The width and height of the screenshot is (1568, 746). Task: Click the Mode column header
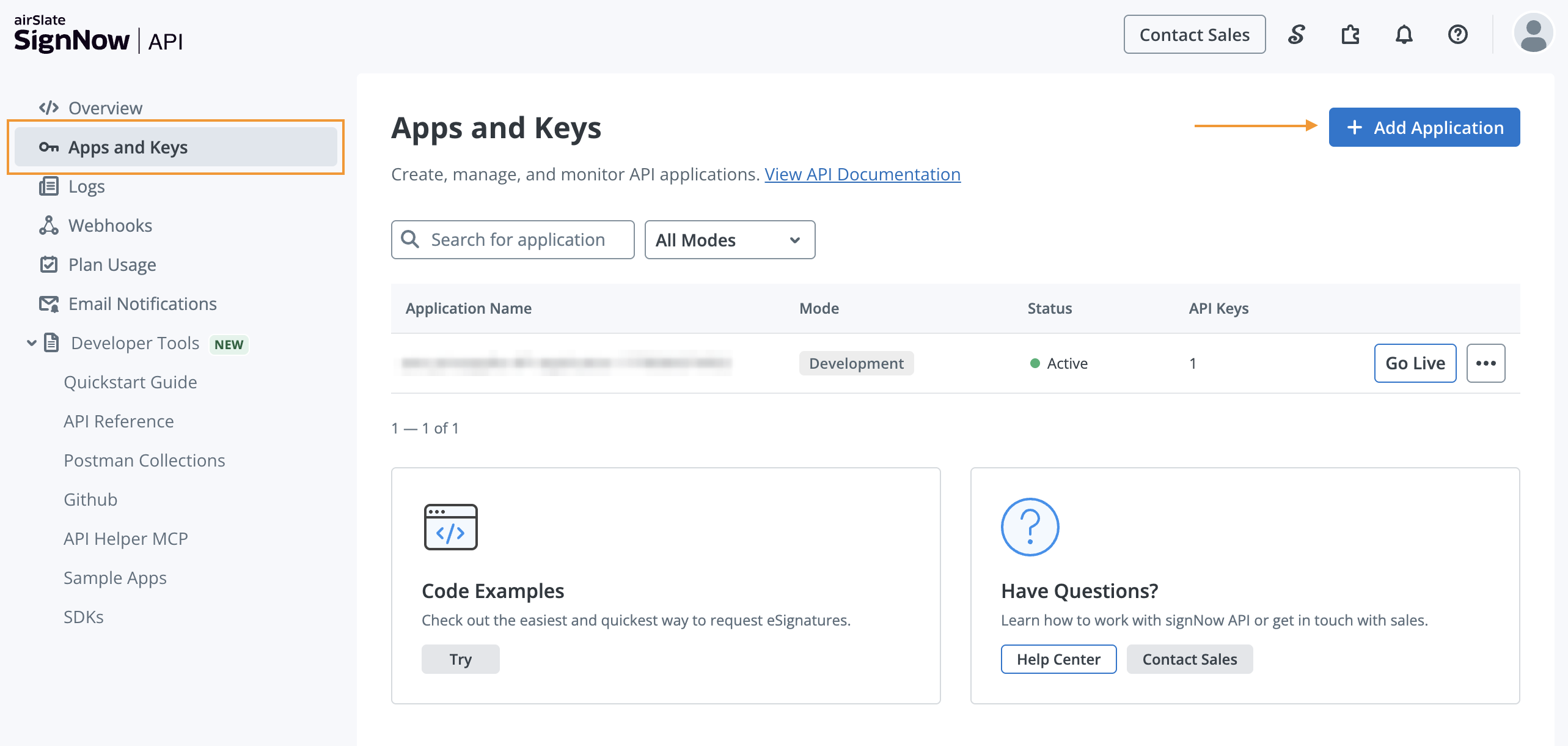pos(819,308)
